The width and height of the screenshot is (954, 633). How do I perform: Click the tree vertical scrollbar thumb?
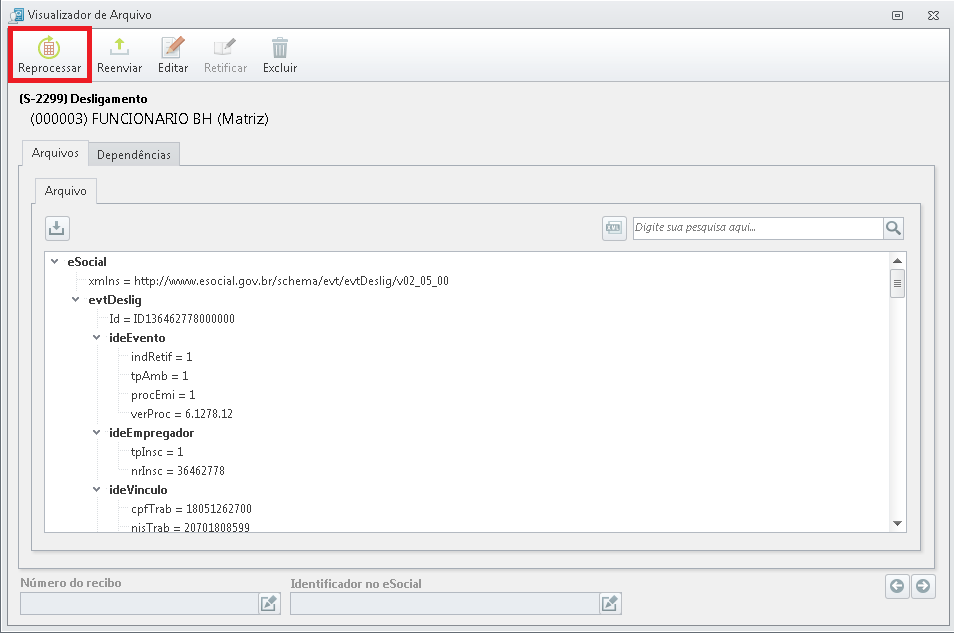tap(897, 284)
